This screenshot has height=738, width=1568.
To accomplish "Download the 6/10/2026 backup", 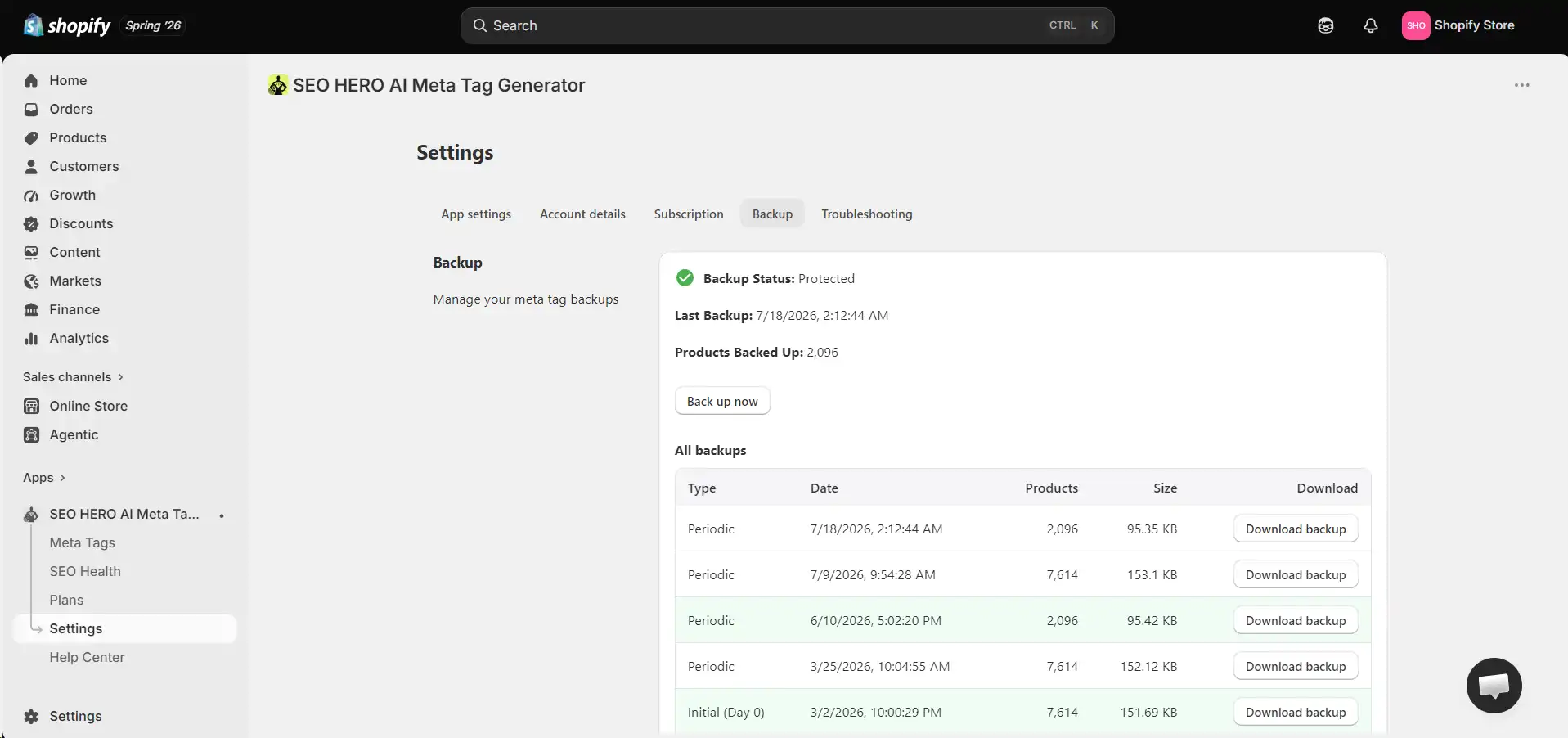I will [x=1296, y=620].
